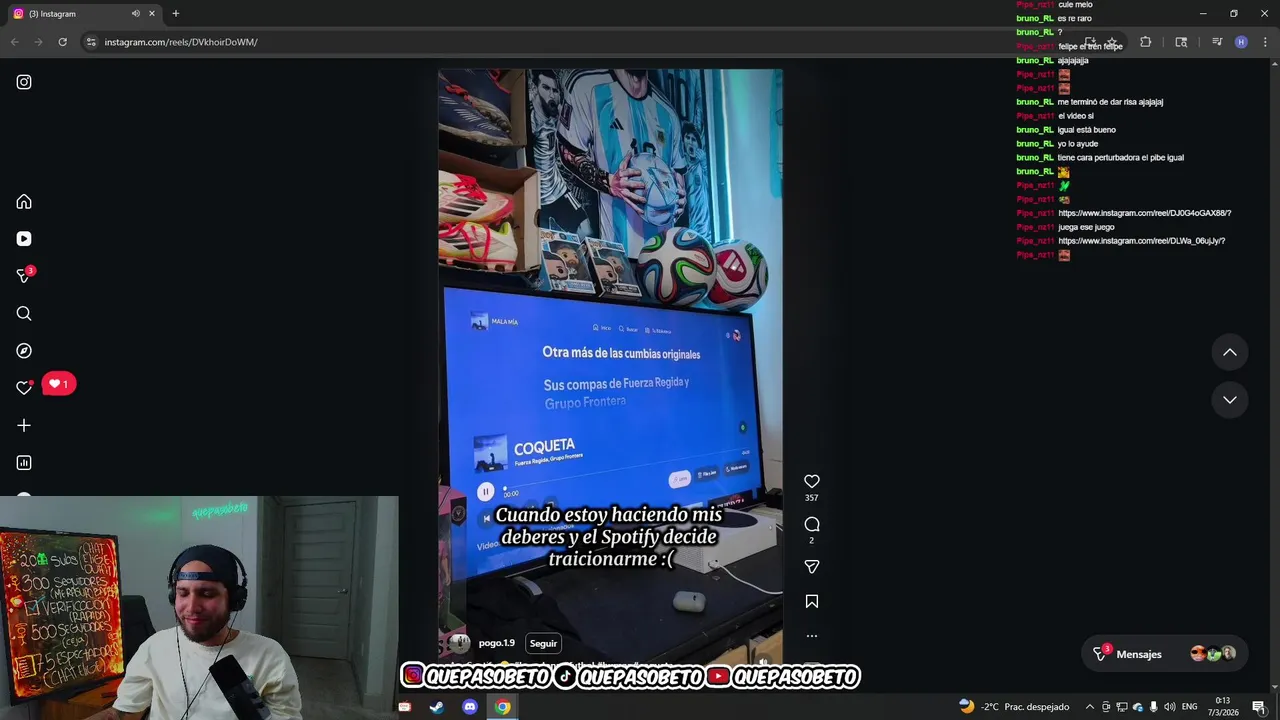Click install app icon in address bar

[x=1090, y=42]
